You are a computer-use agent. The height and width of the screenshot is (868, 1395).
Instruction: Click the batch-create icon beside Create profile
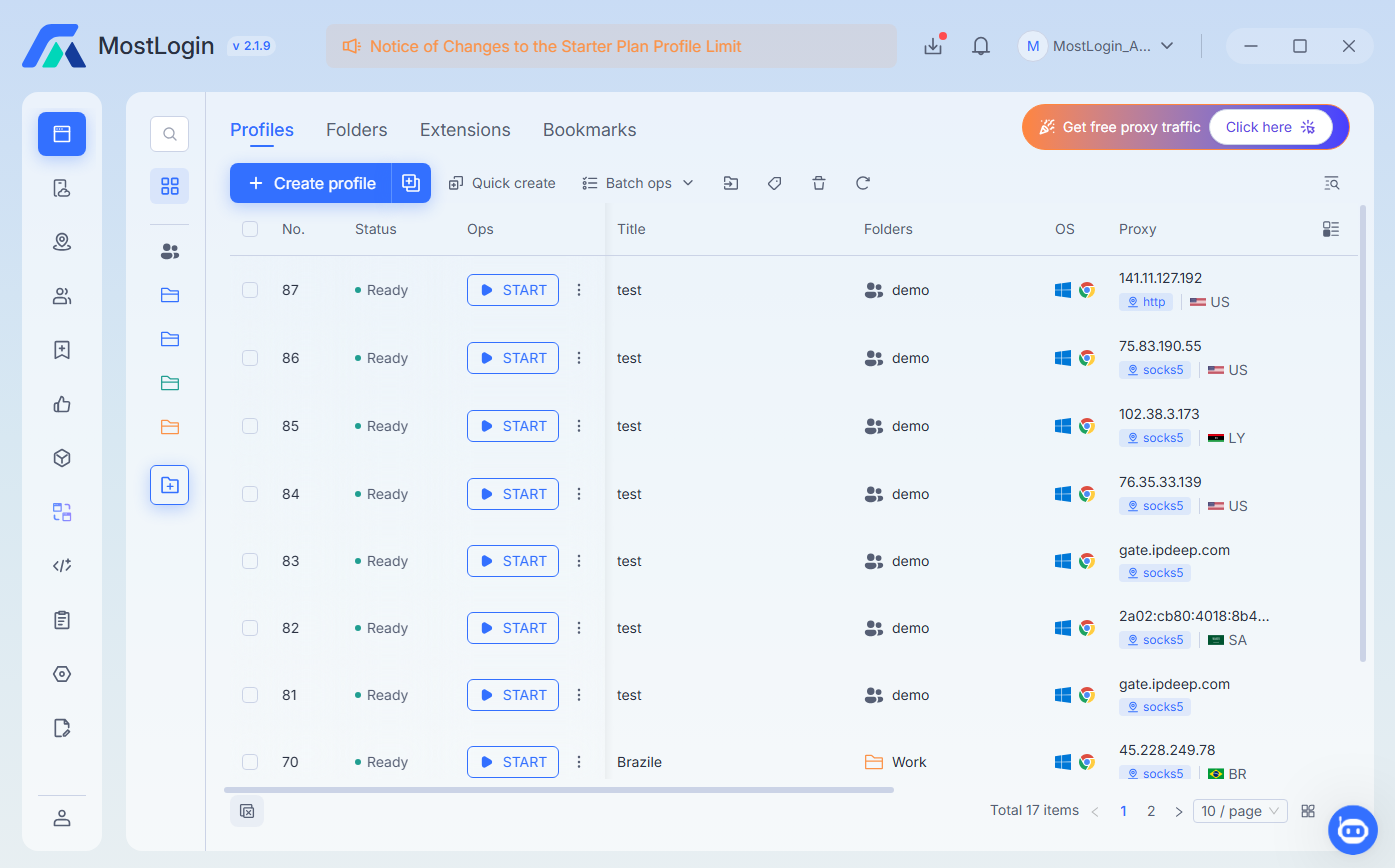click(411, 183)
